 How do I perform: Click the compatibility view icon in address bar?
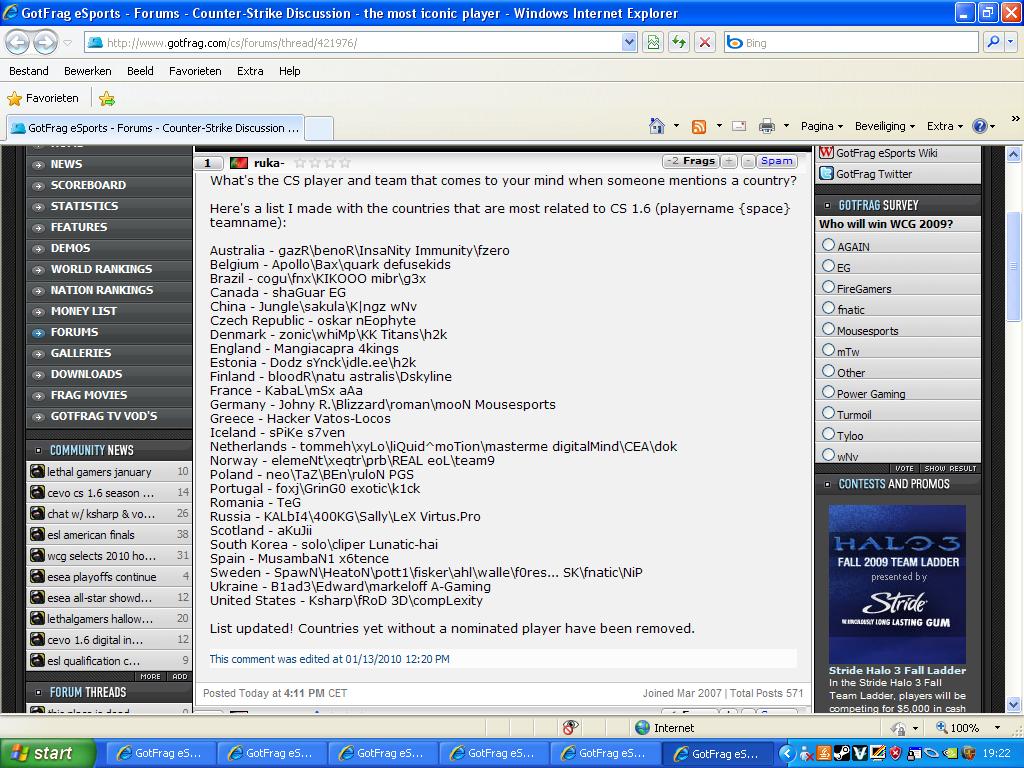click(x=653, y=43)
